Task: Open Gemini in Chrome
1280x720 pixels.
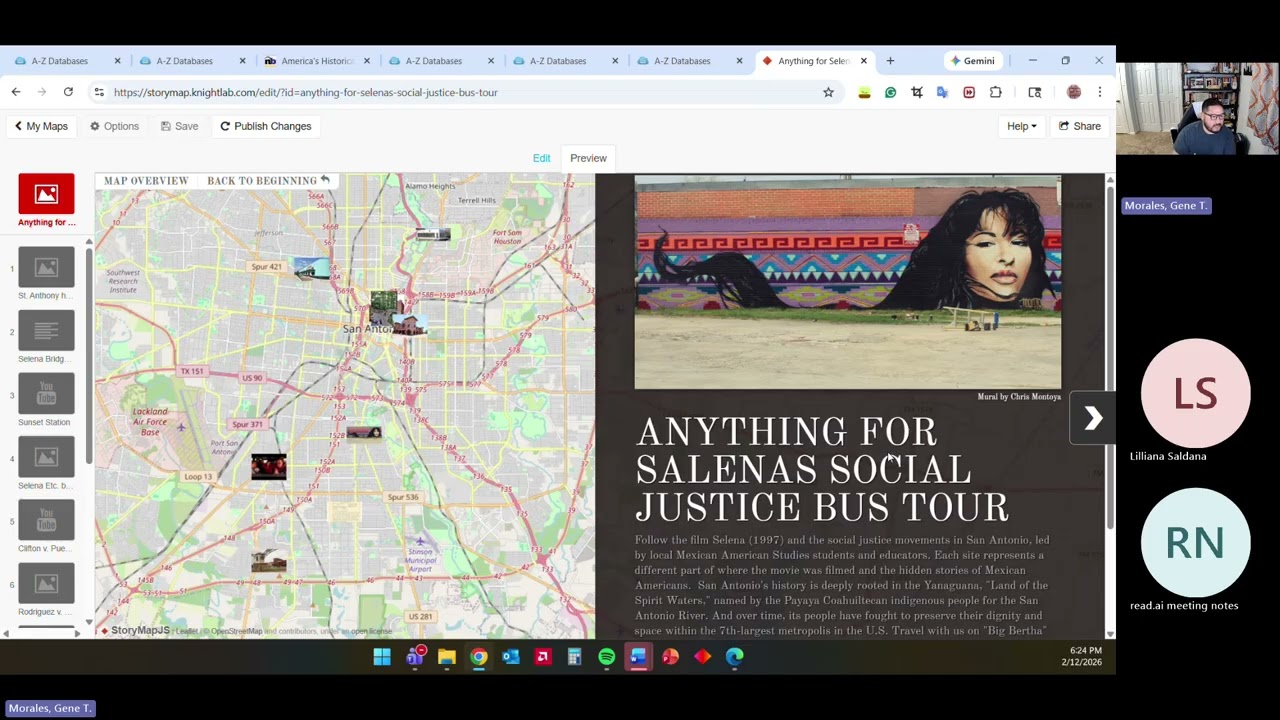Action: coord(972,61)
